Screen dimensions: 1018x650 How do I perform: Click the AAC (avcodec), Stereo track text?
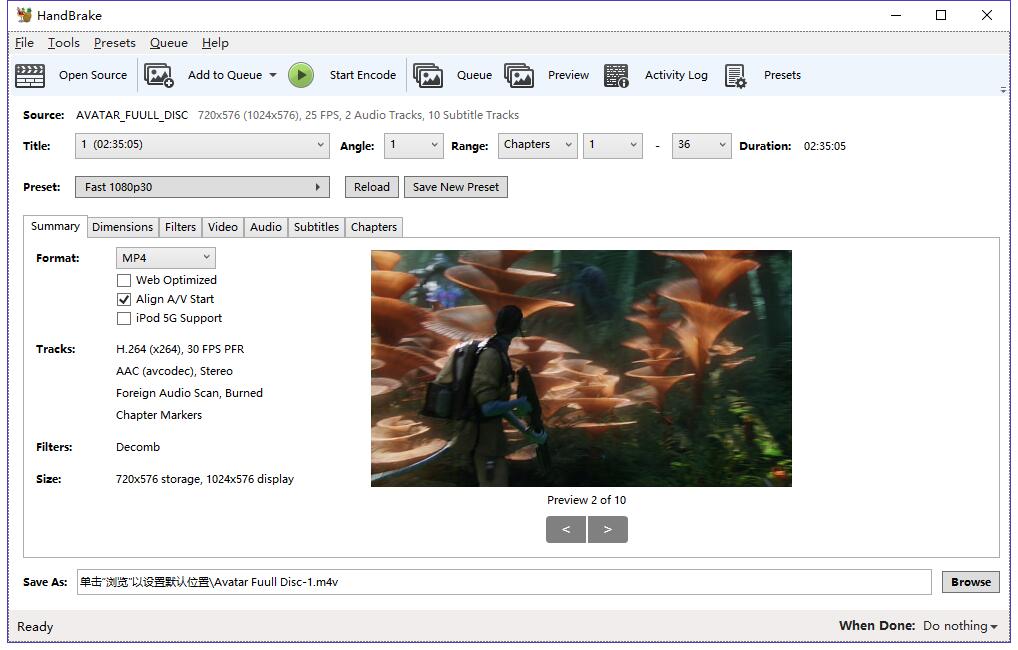click(174, 371)
